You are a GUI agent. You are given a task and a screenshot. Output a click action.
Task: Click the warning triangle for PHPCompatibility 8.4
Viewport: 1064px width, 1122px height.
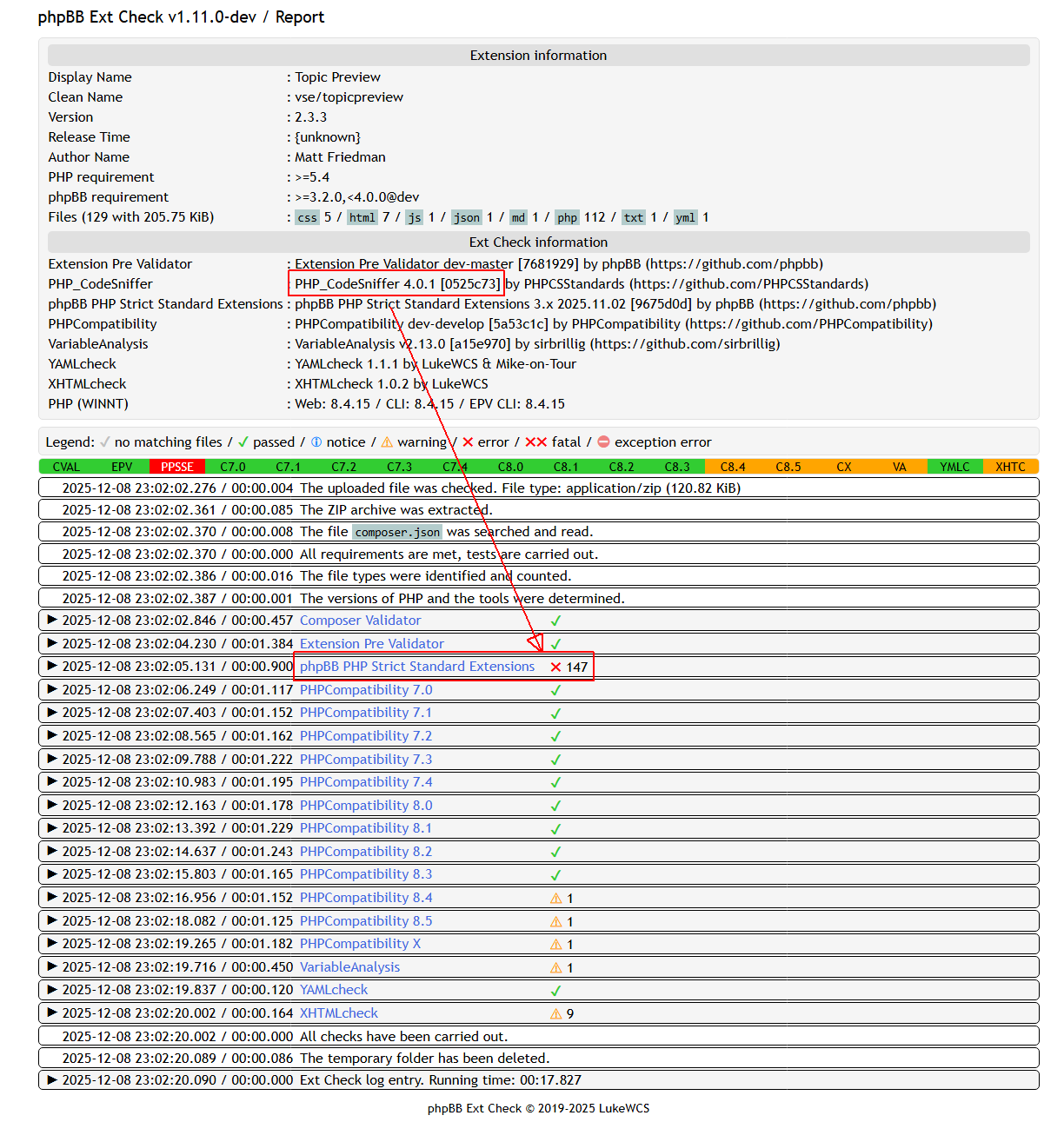[x=556, y=898]
